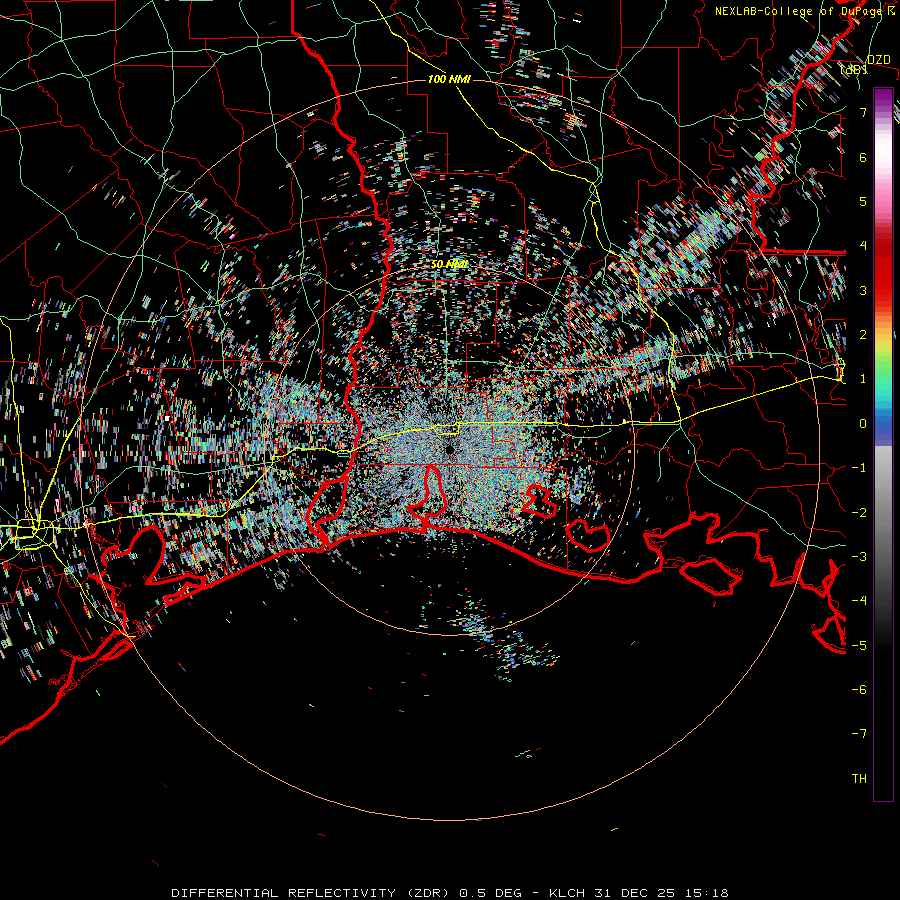Click the TH label on color scale

coord(859,779)
